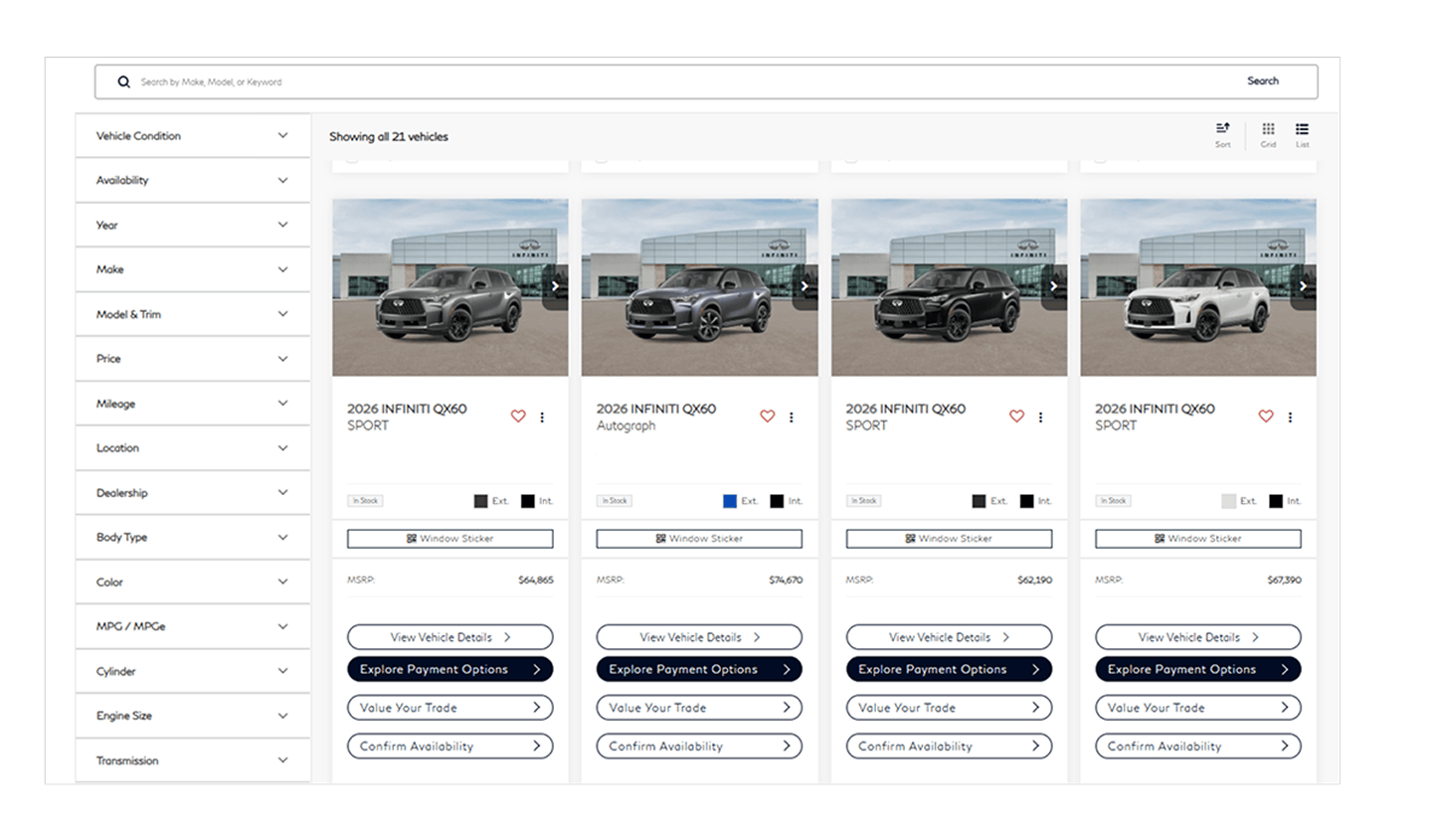Expand the Color filter

[193, 582]
